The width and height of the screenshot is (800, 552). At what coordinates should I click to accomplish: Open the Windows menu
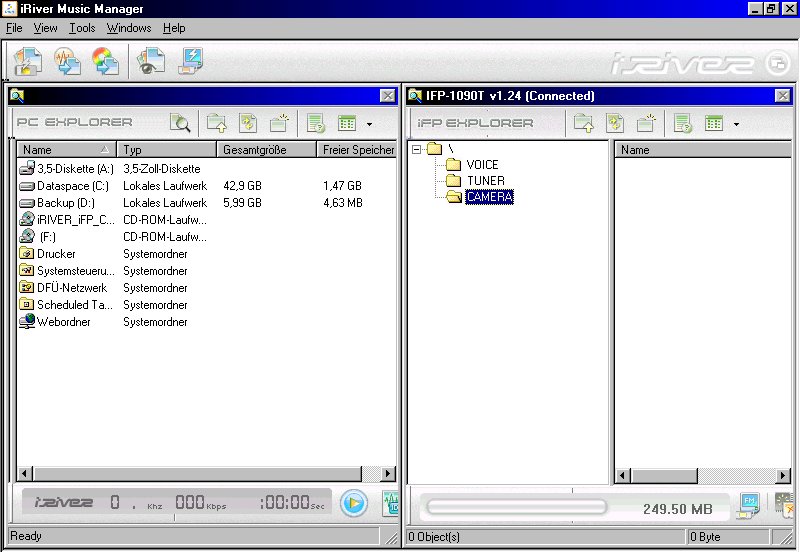[x=129, y=28]
